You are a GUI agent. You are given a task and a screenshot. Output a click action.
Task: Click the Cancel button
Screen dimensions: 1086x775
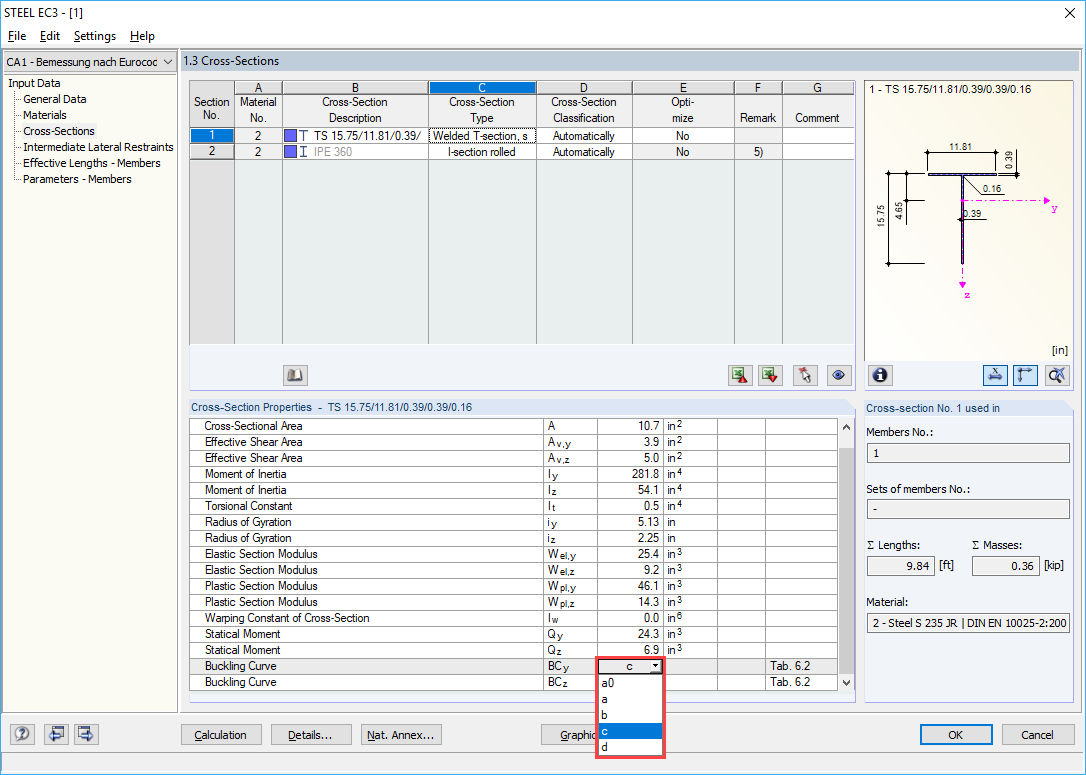pos(1037,735)
